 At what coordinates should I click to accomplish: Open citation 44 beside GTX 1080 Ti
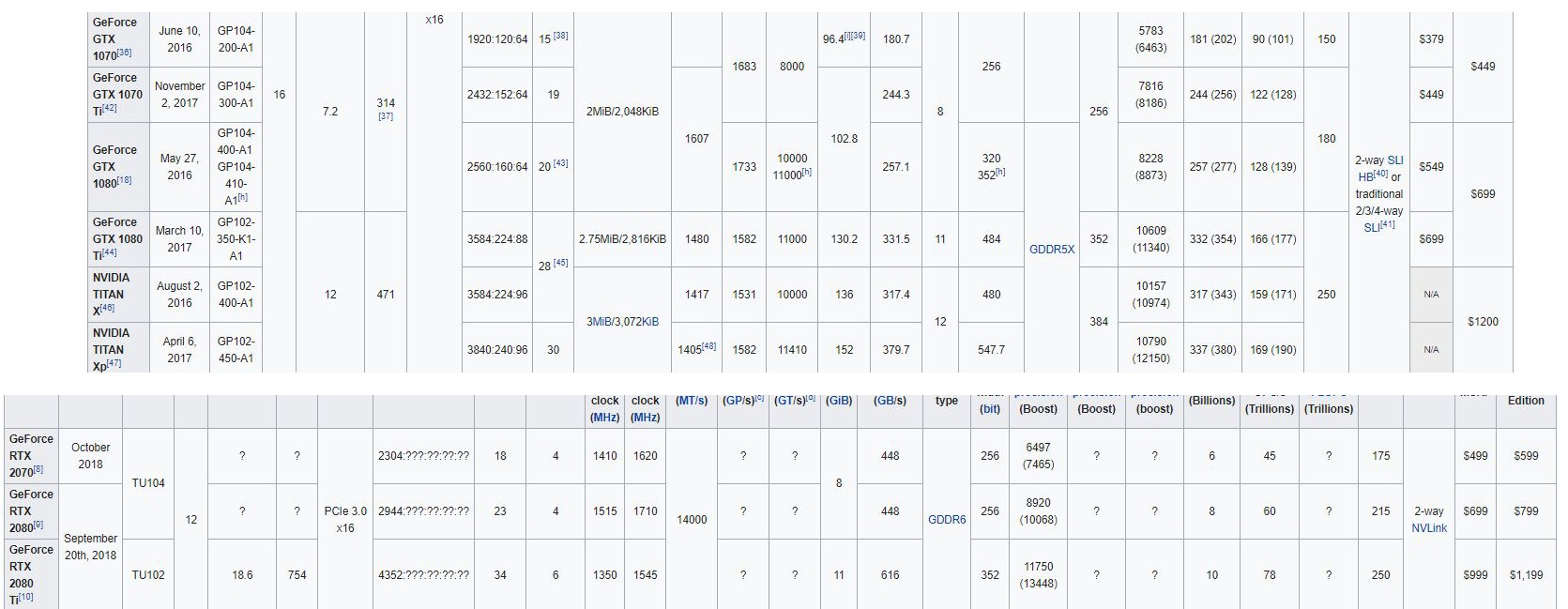point(110,253)
